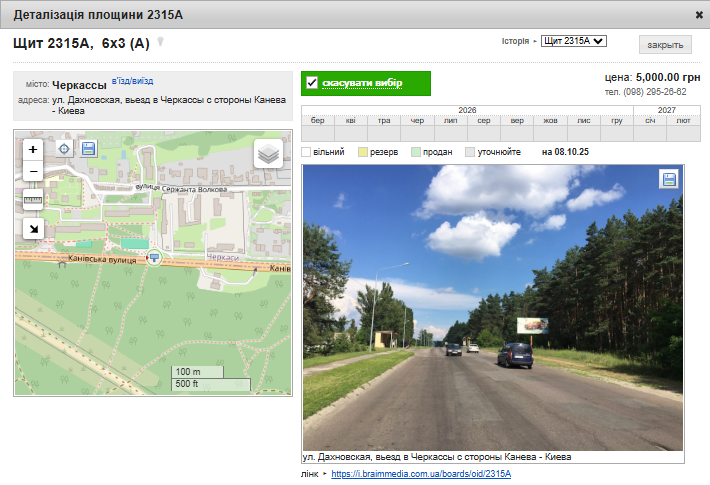710x485 pixels.
Task: Select the 'бер' month cell in calendar
Action: pyautogui.click(x=318, y=134)
